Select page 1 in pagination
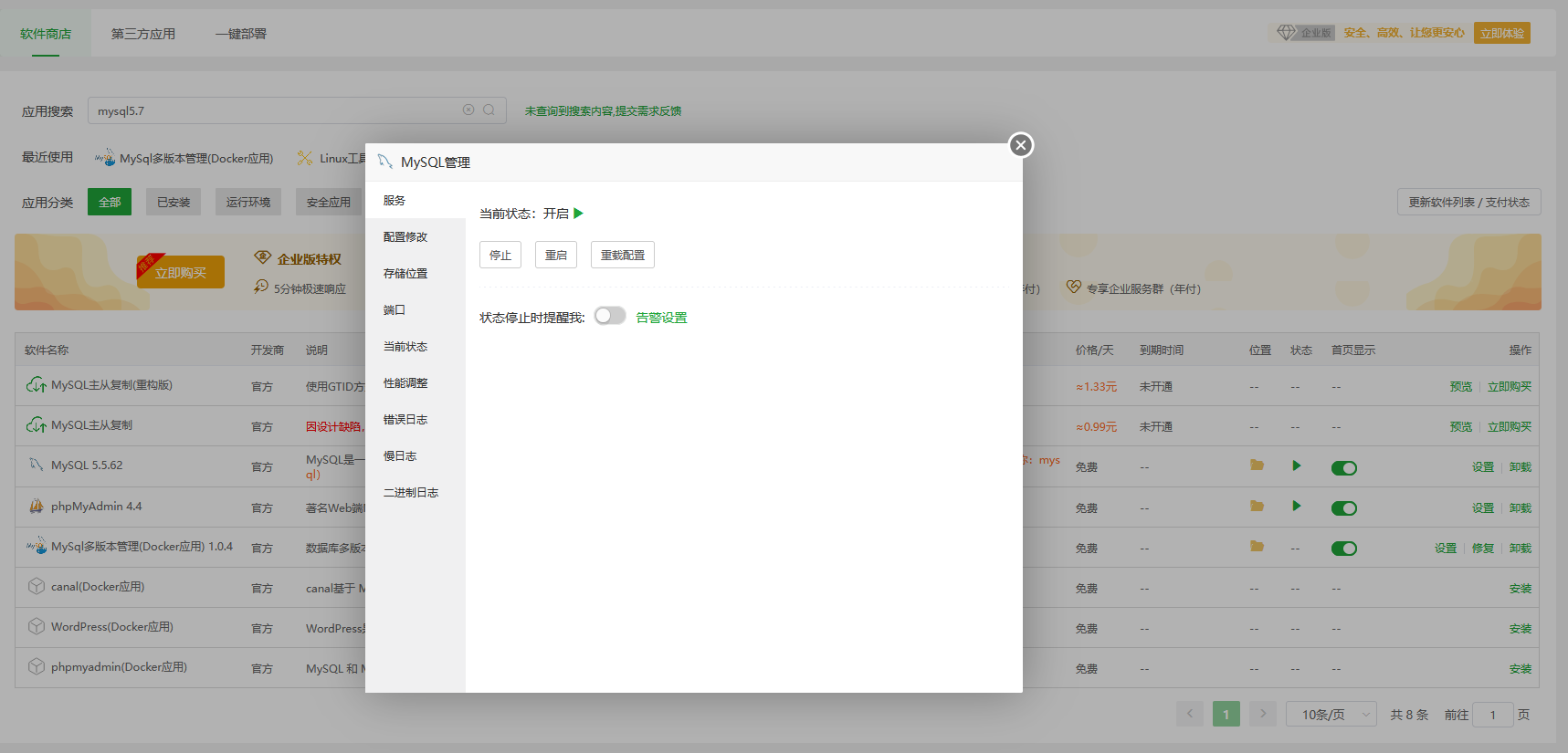The height and width of the screenshot is (753, 1568). pyautogui.click(x=1226, y=714)
